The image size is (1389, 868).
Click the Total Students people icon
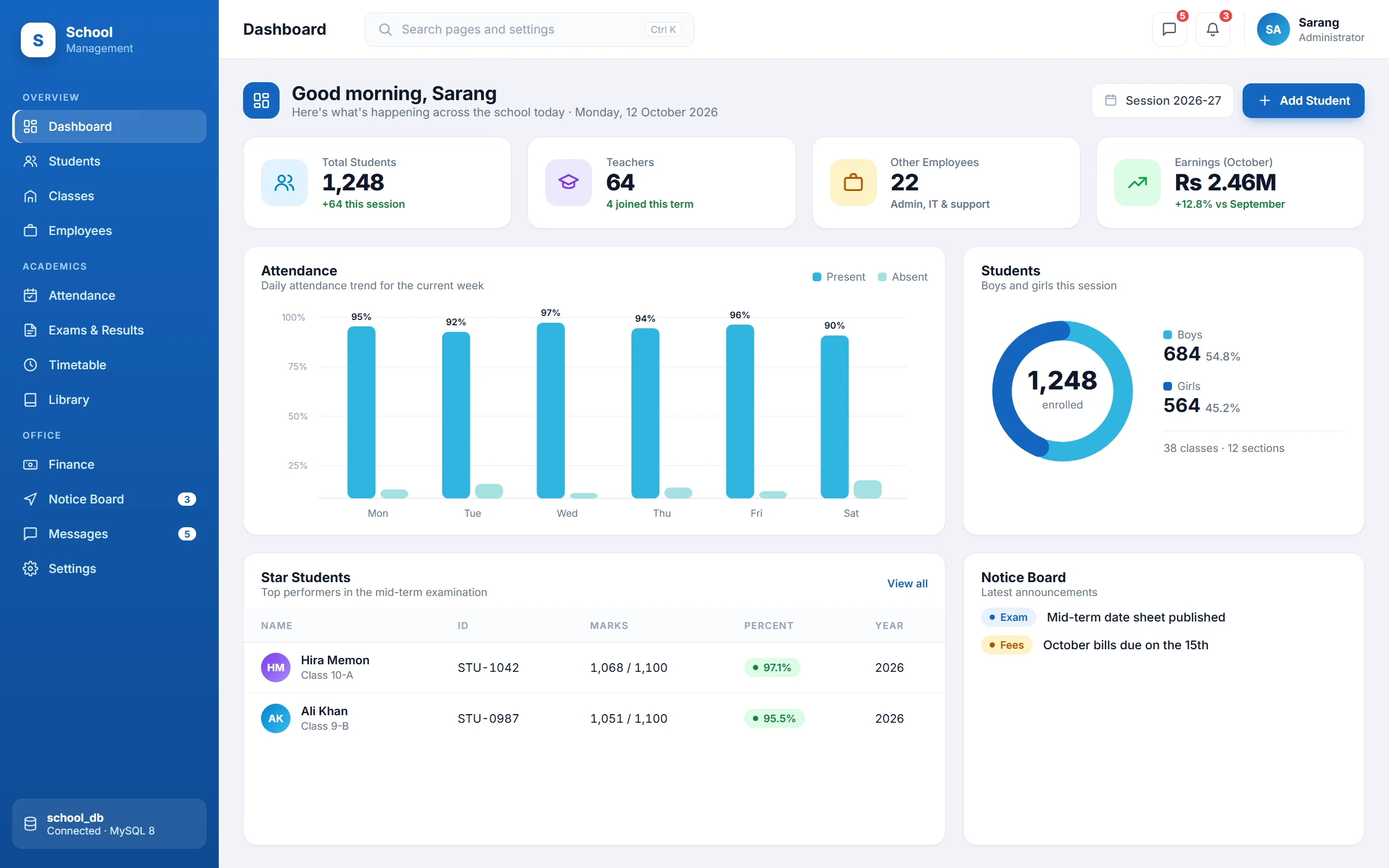pos(284,183)
